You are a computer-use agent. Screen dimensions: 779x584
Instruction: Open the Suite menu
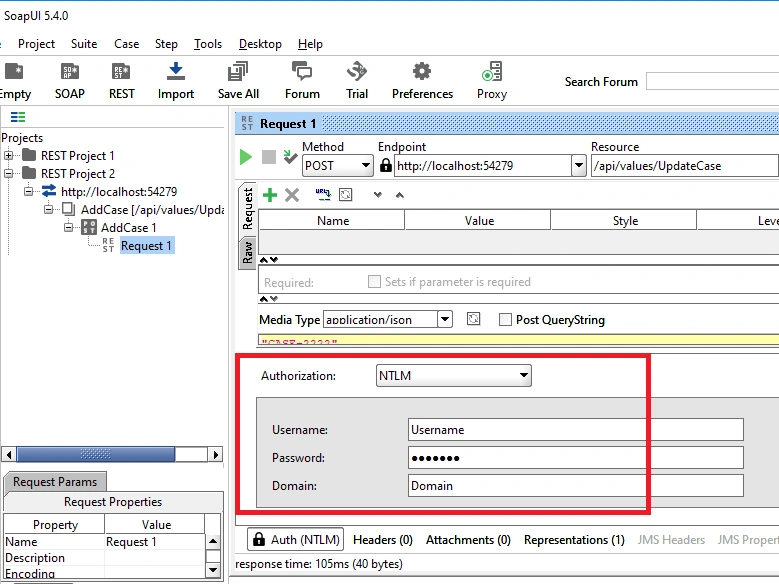(84, 44)
